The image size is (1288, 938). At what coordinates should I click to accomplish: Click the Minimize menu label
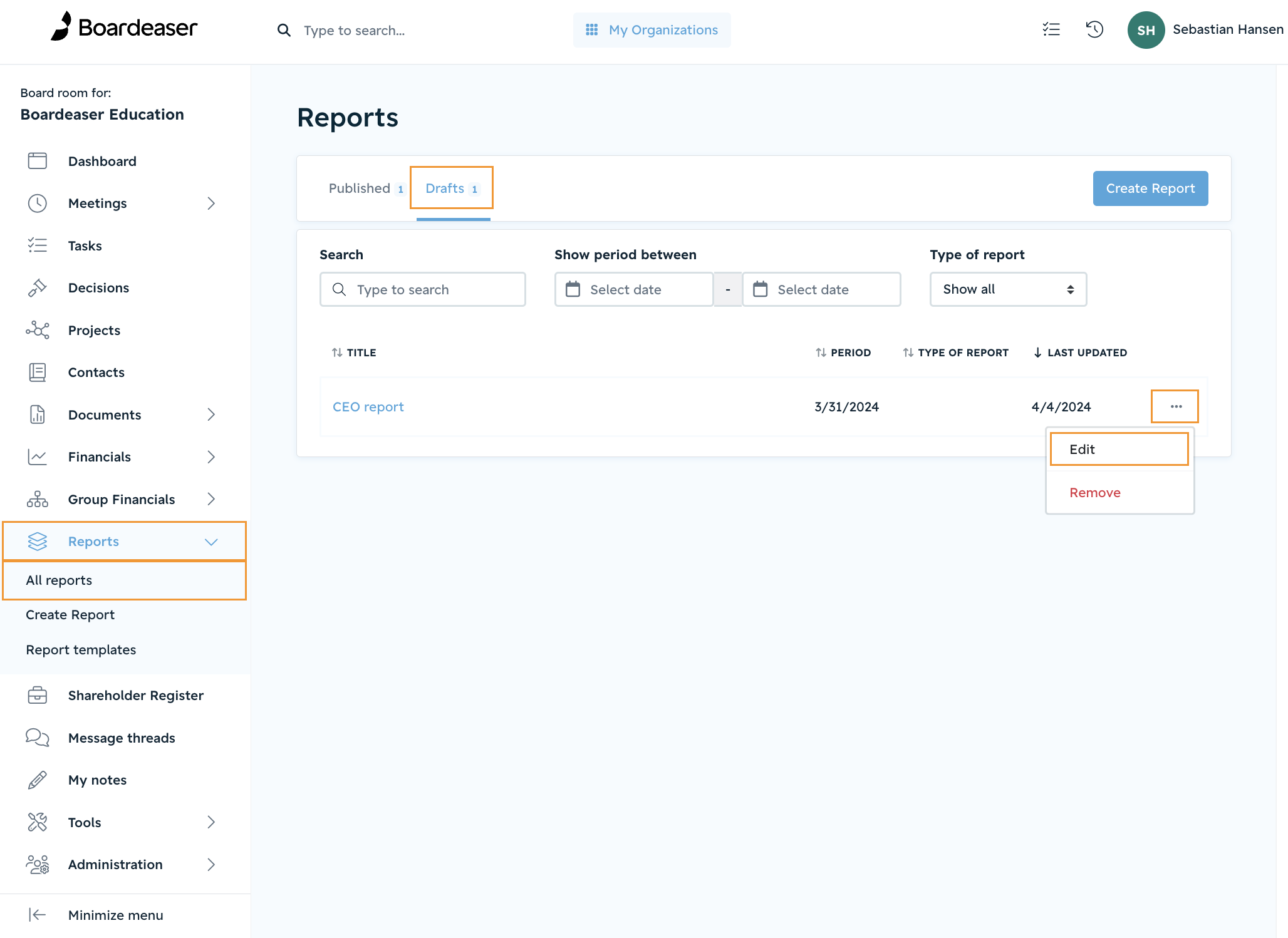116,915
